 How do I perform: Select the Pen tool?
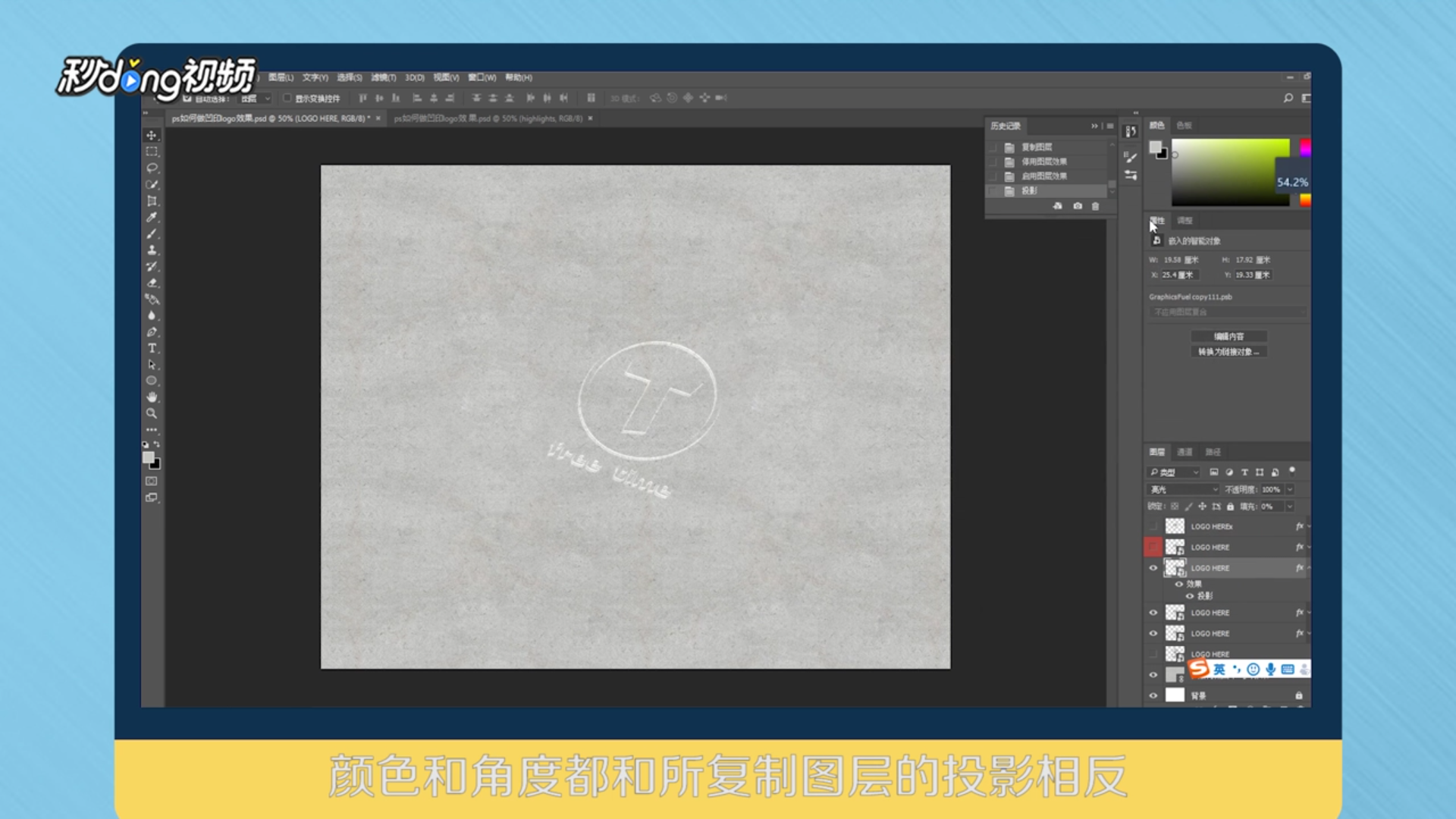click(152, 332)
